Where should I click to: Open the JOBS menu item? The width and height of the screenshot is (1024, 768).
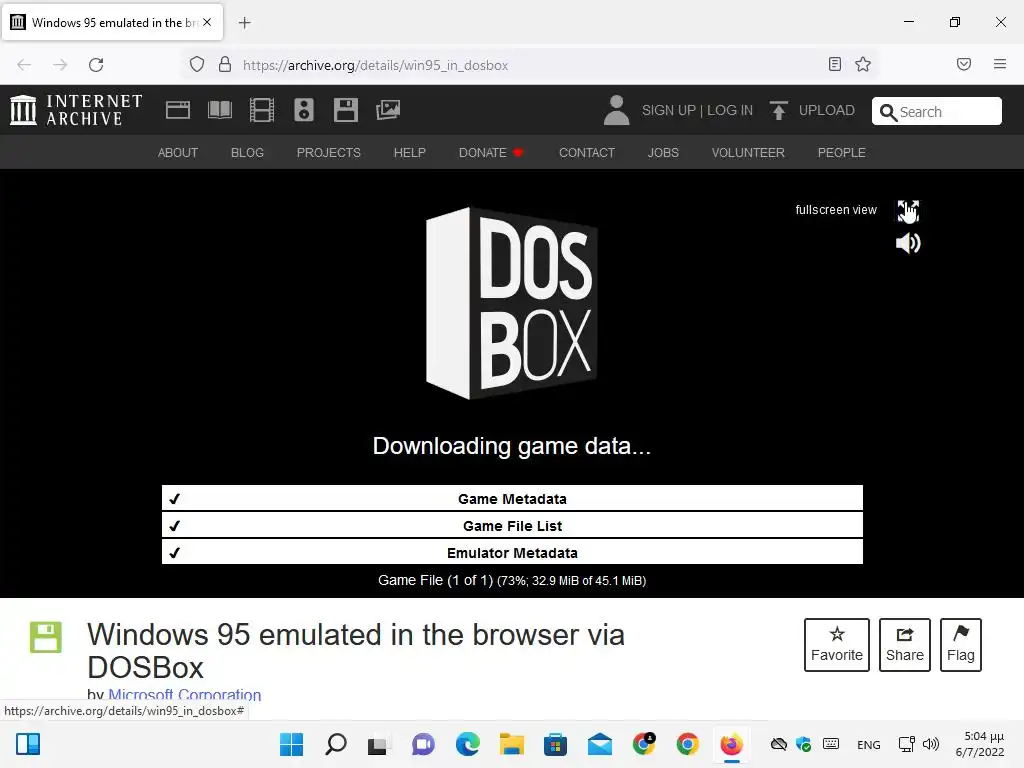663,153
